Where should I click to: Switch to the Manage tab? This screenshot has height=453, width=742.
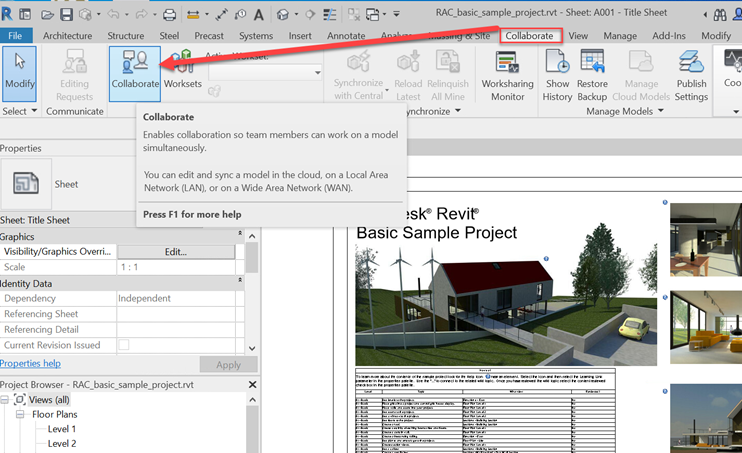click(x=620, y=36)
